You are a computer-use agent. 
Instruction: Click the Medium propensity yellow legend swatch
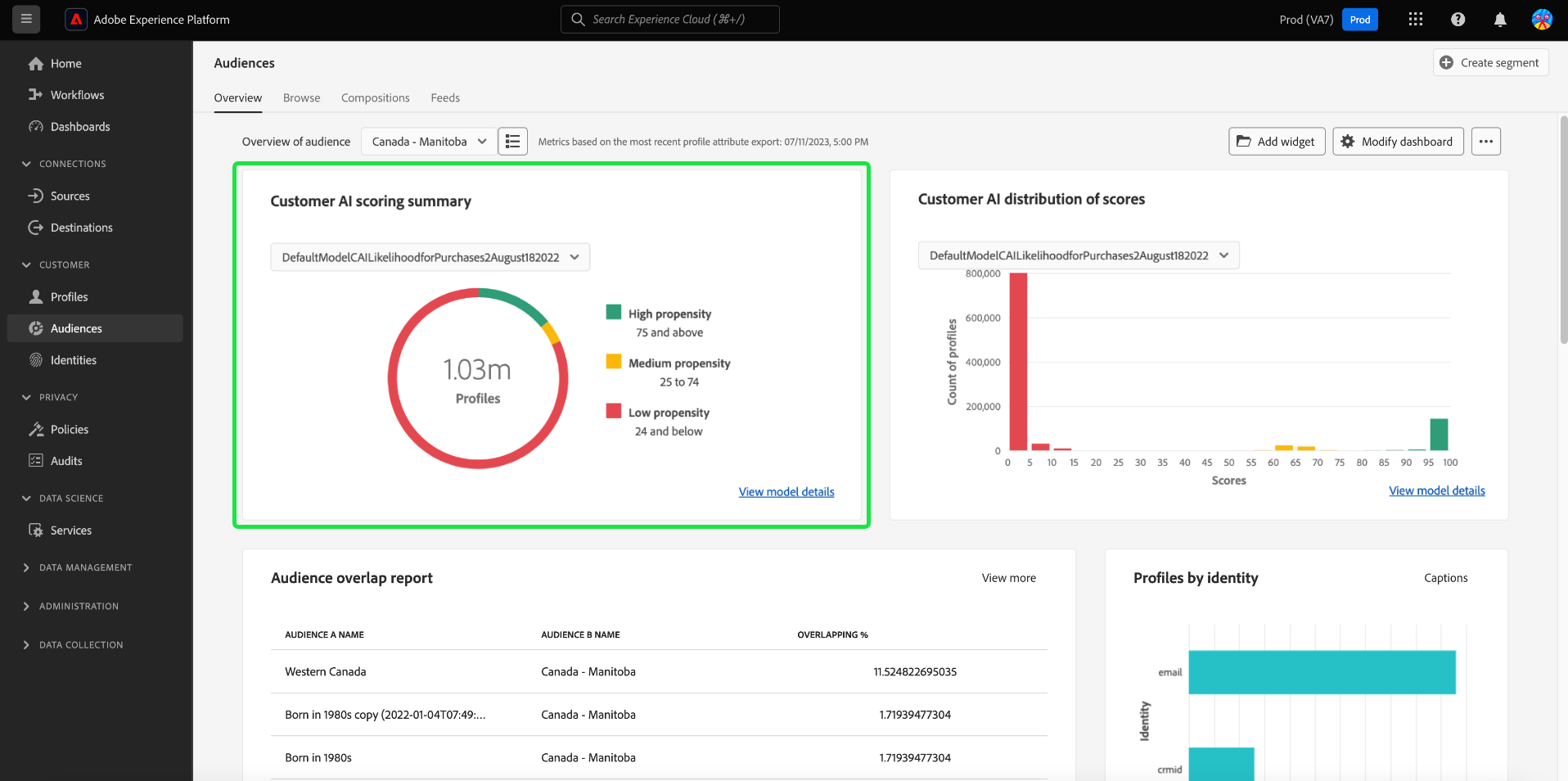(x=614, y=361)
